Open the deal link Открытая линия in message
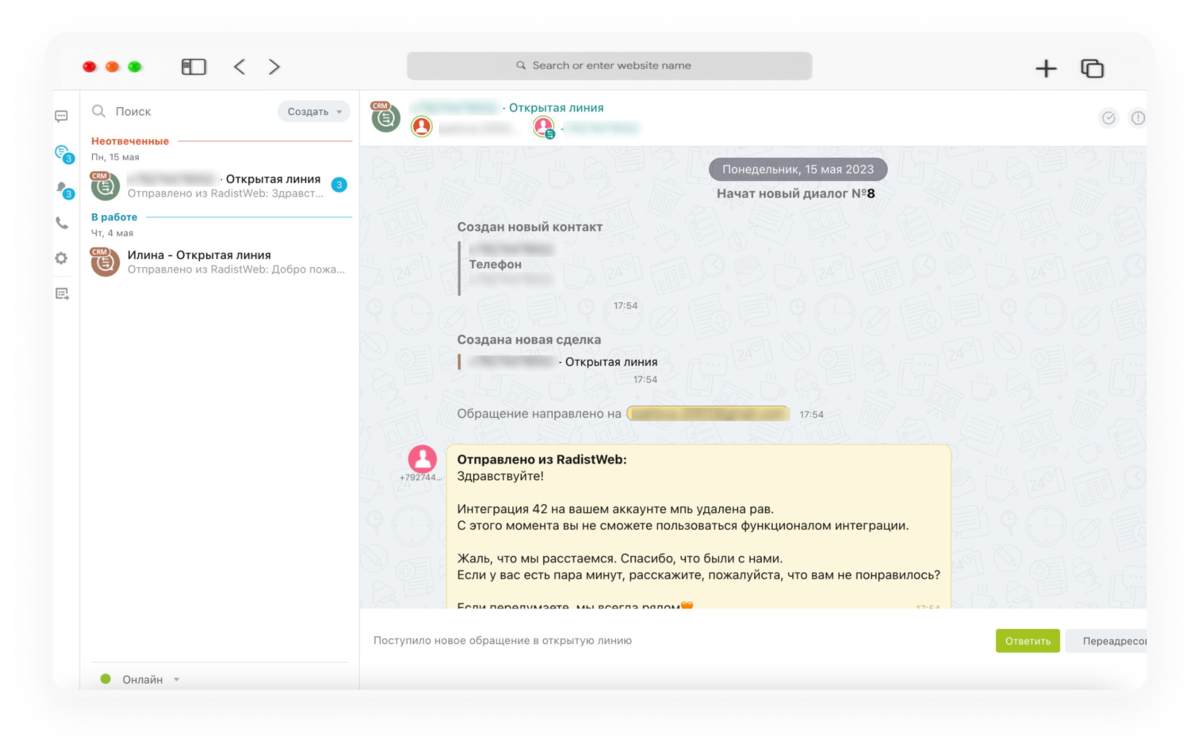The width and height of the screenshot is (1200, 756). click(x=611, y=362)
